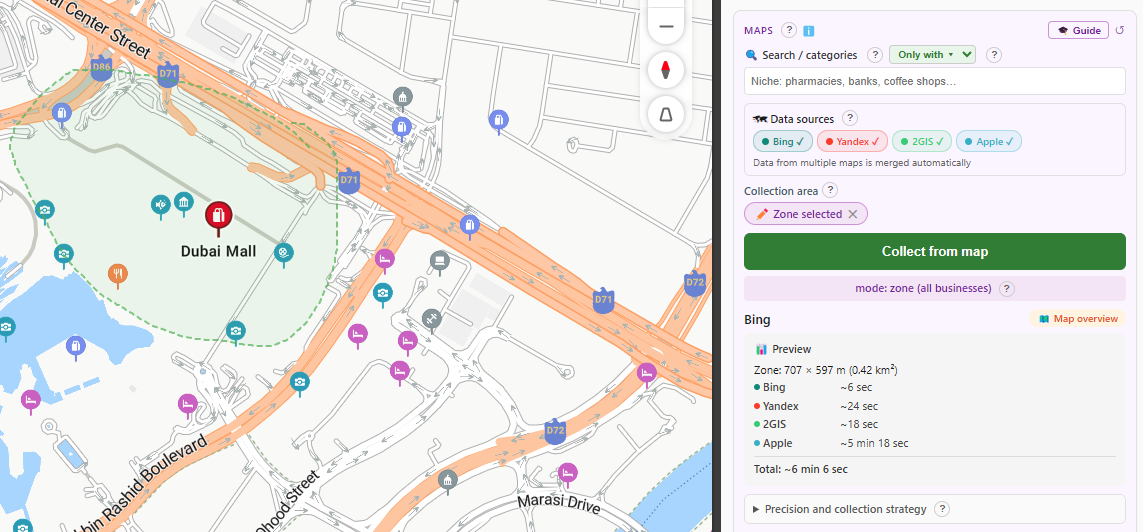This screenshot has height=532, width=1143.
Task: Click the D86 road shield on the map
Action: point(101,68)
